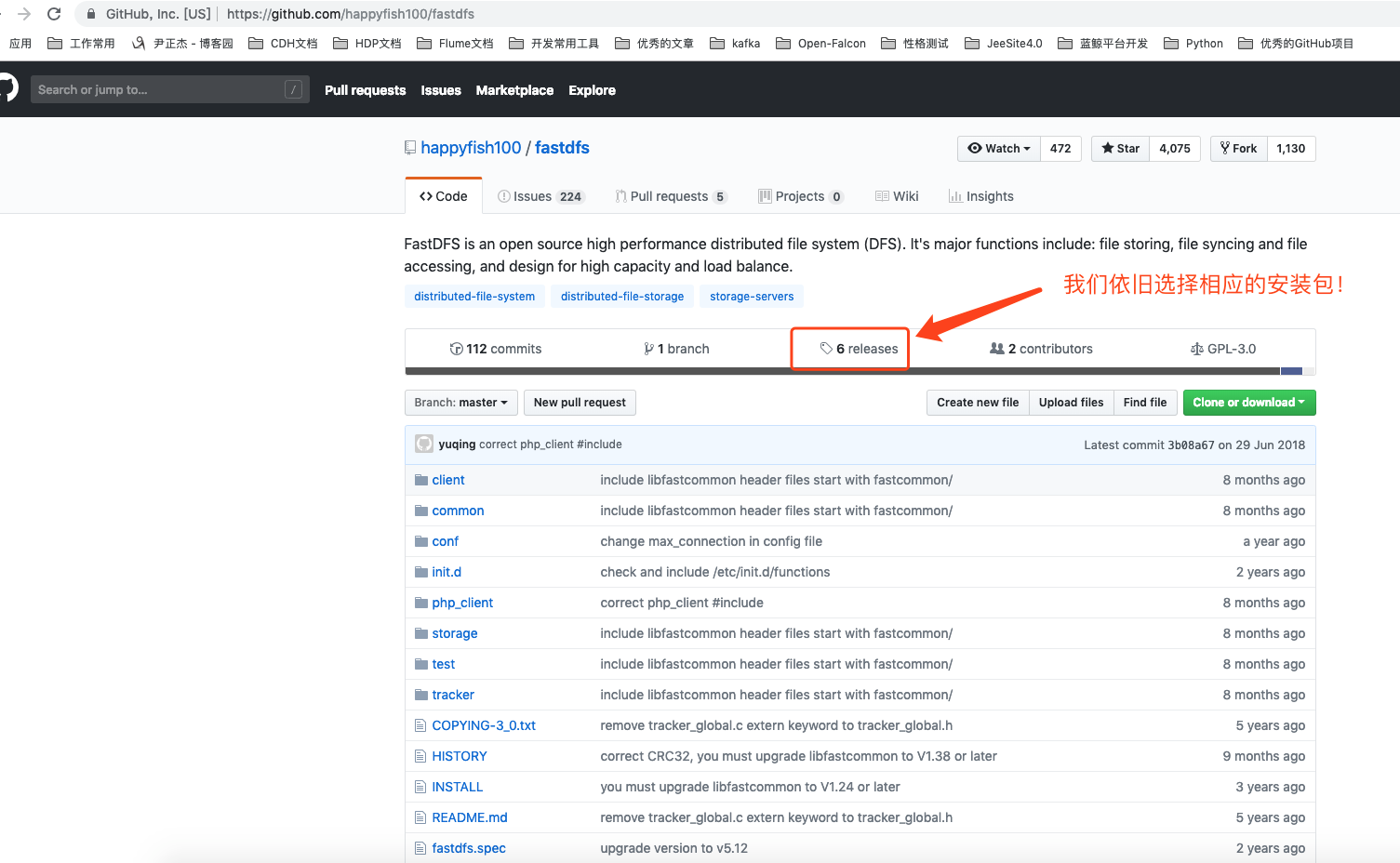Open Explore in top navigation
The width and height of the screenshot is (1400, 863).
[593, 90]
